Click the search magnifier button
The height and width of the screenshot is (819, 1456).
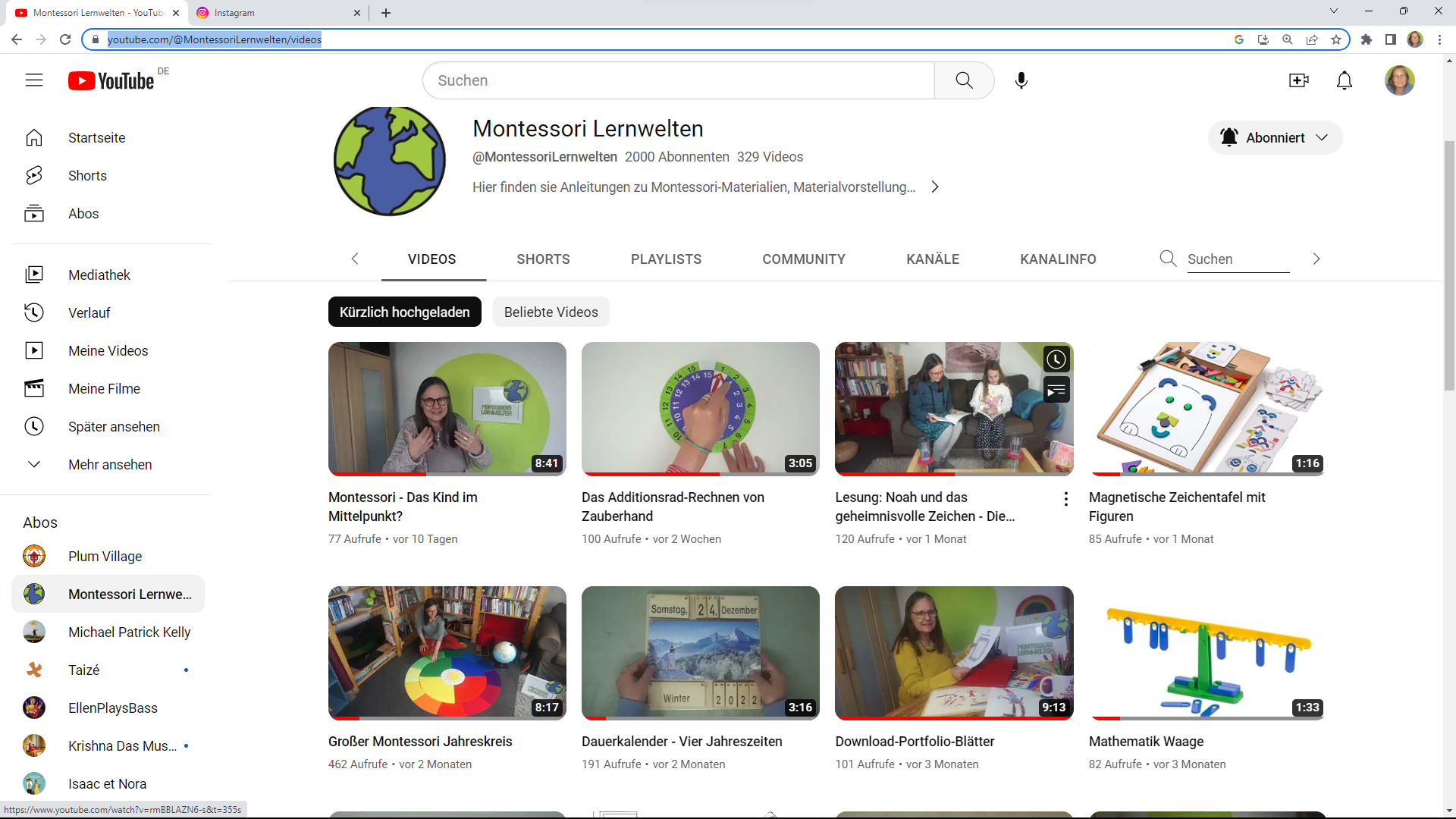coord(964,80)
